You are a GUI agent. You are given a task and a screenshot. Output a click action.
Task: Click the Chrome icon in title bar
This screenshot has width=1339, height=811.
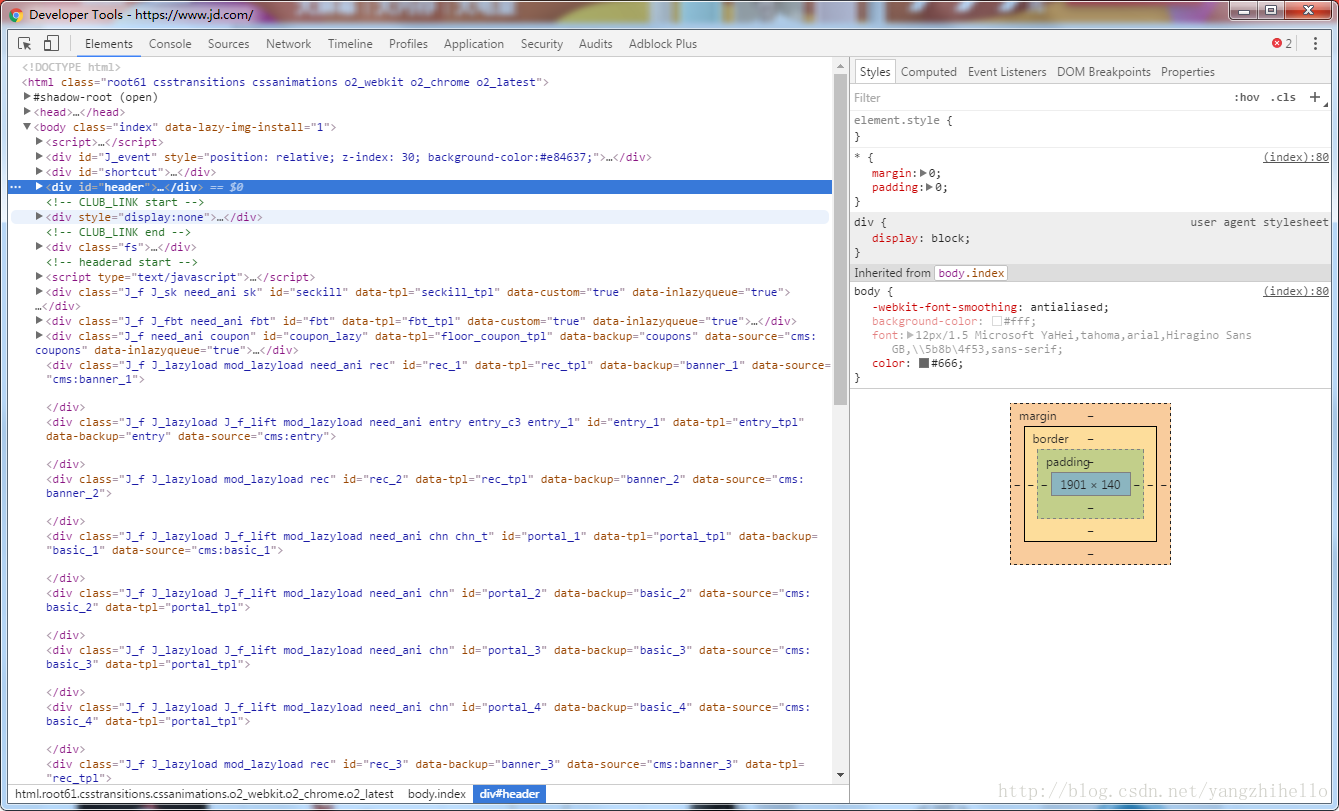[x=16, y=15]
